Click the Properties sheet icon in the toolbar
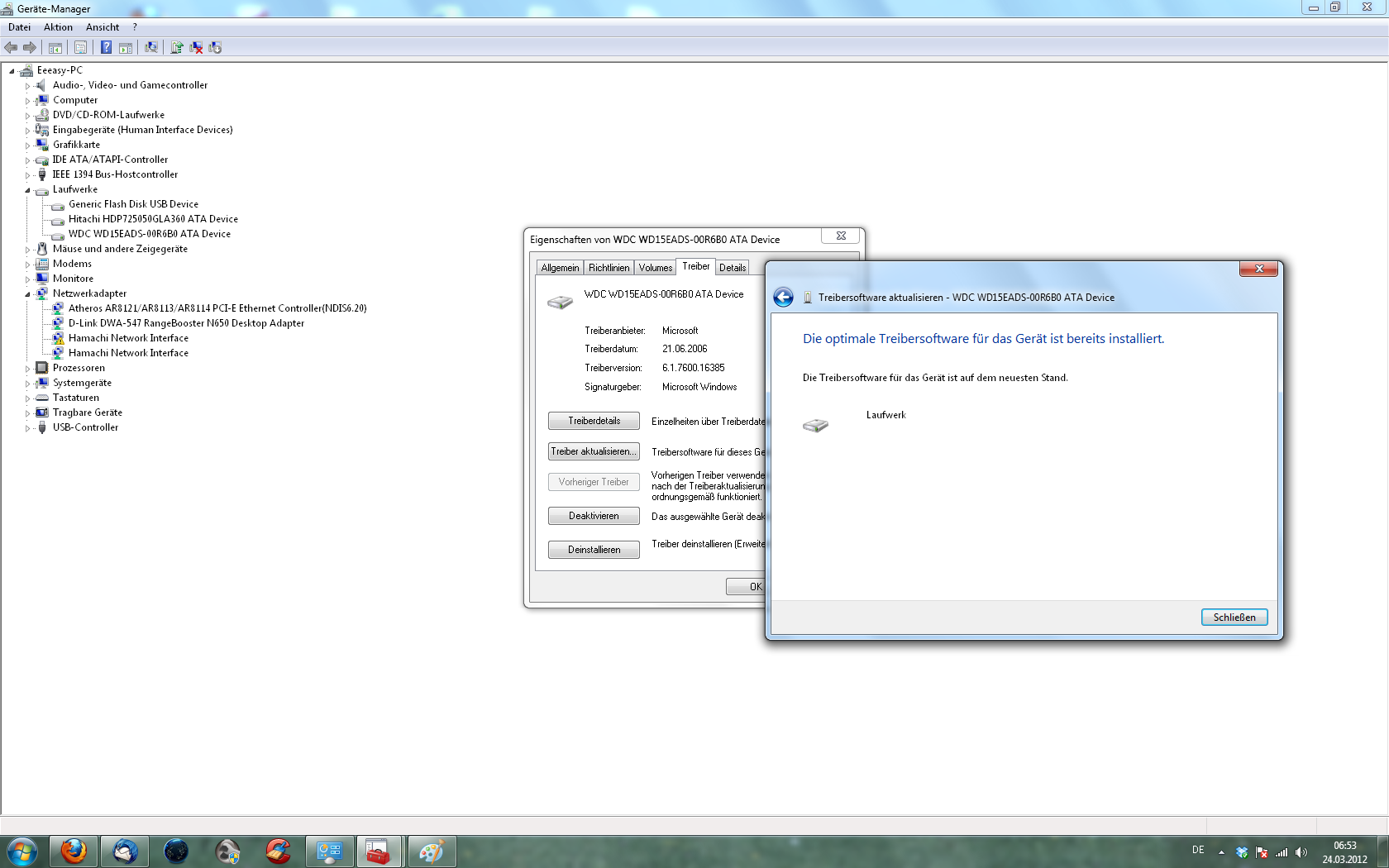Image resolution: width=1389 pixels, height=868 pixels. 80,48
